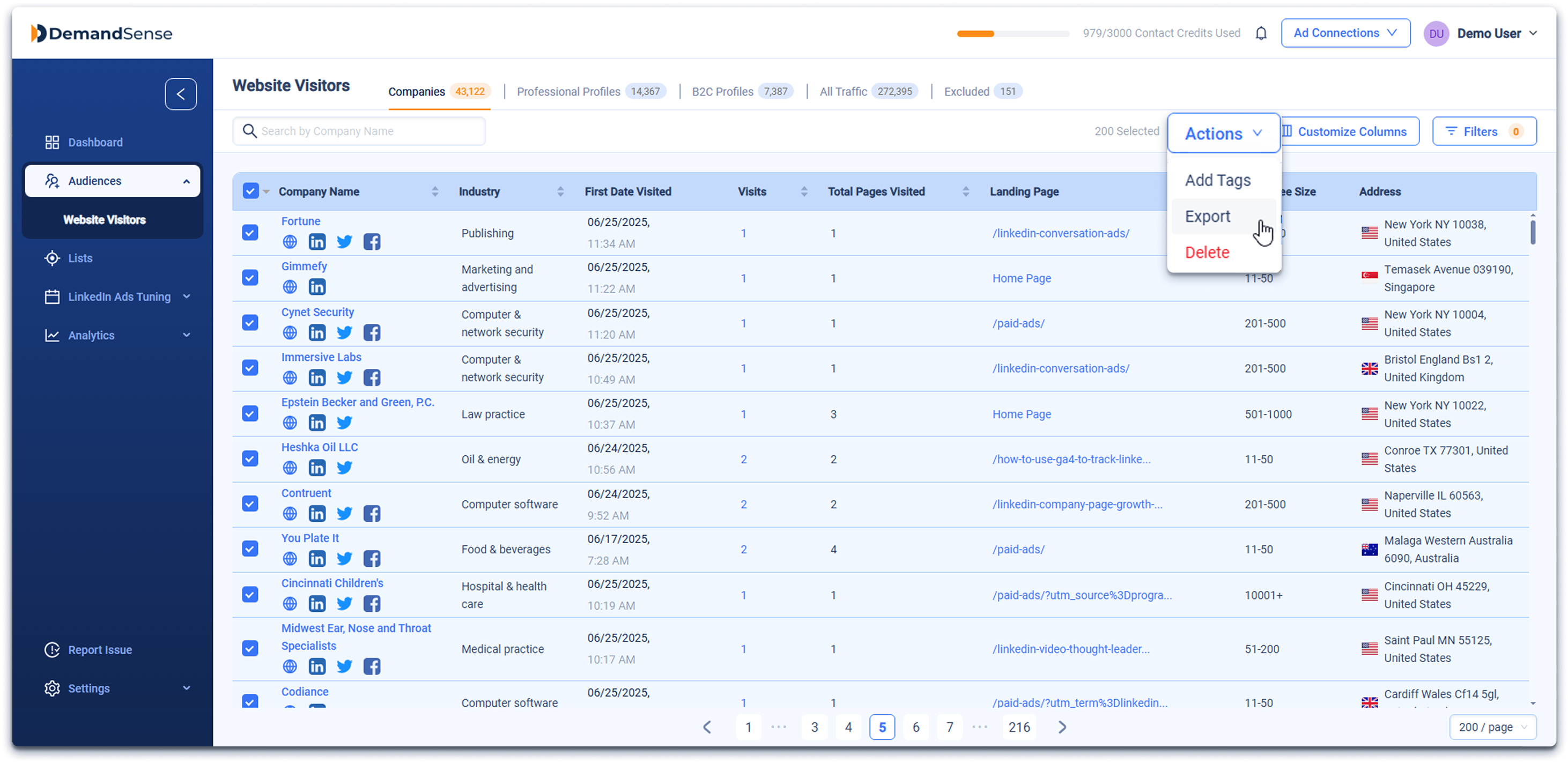Open Fortune's LinkedIn icon
The image size is (1568, 763).
coord(316,242)
